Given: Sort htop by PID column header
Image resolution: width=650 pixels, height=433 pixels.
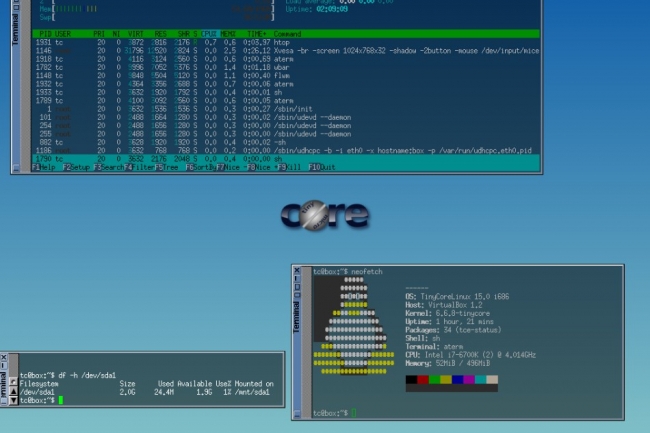Looking at the screenshot, I should pos(45,34).
